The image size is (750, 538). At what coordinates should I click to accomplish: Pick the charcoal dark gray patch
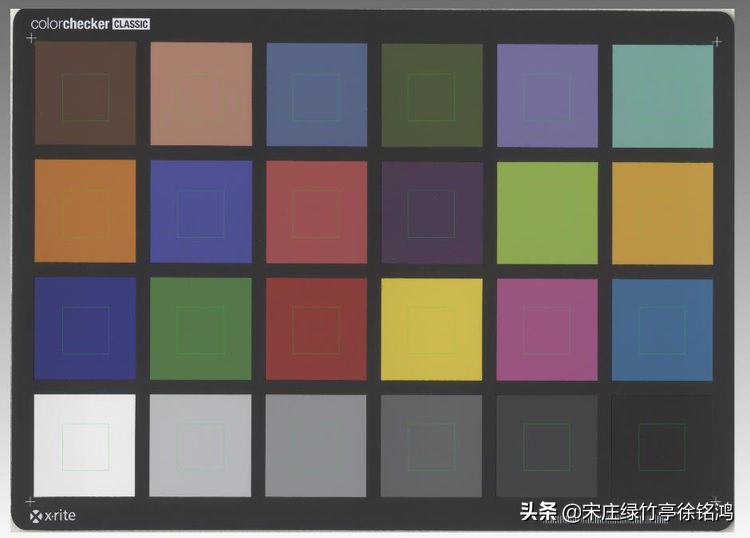547,446
